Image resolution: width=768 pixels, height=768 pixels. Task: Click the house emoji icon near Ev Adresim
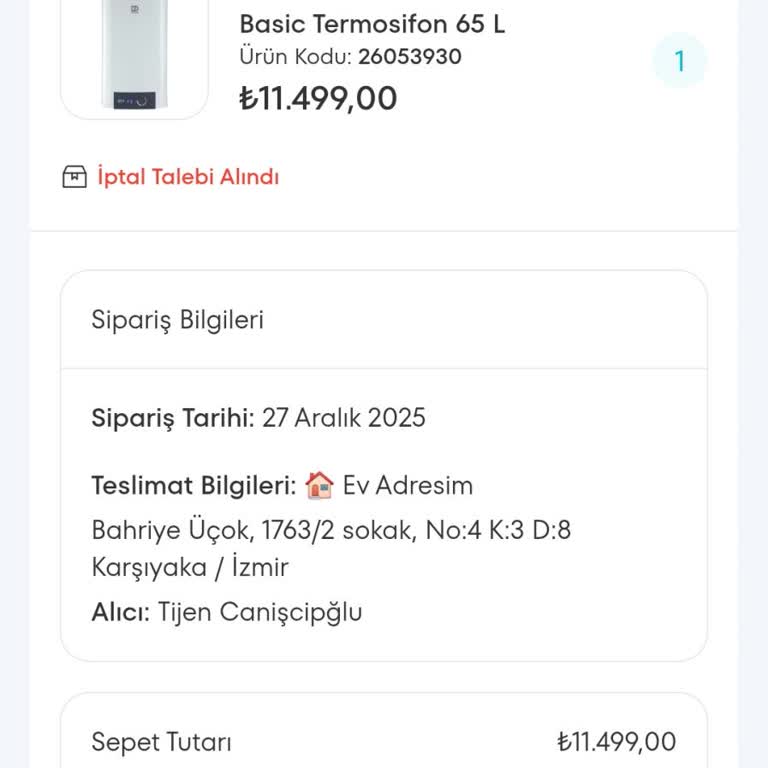click(320, 486)
